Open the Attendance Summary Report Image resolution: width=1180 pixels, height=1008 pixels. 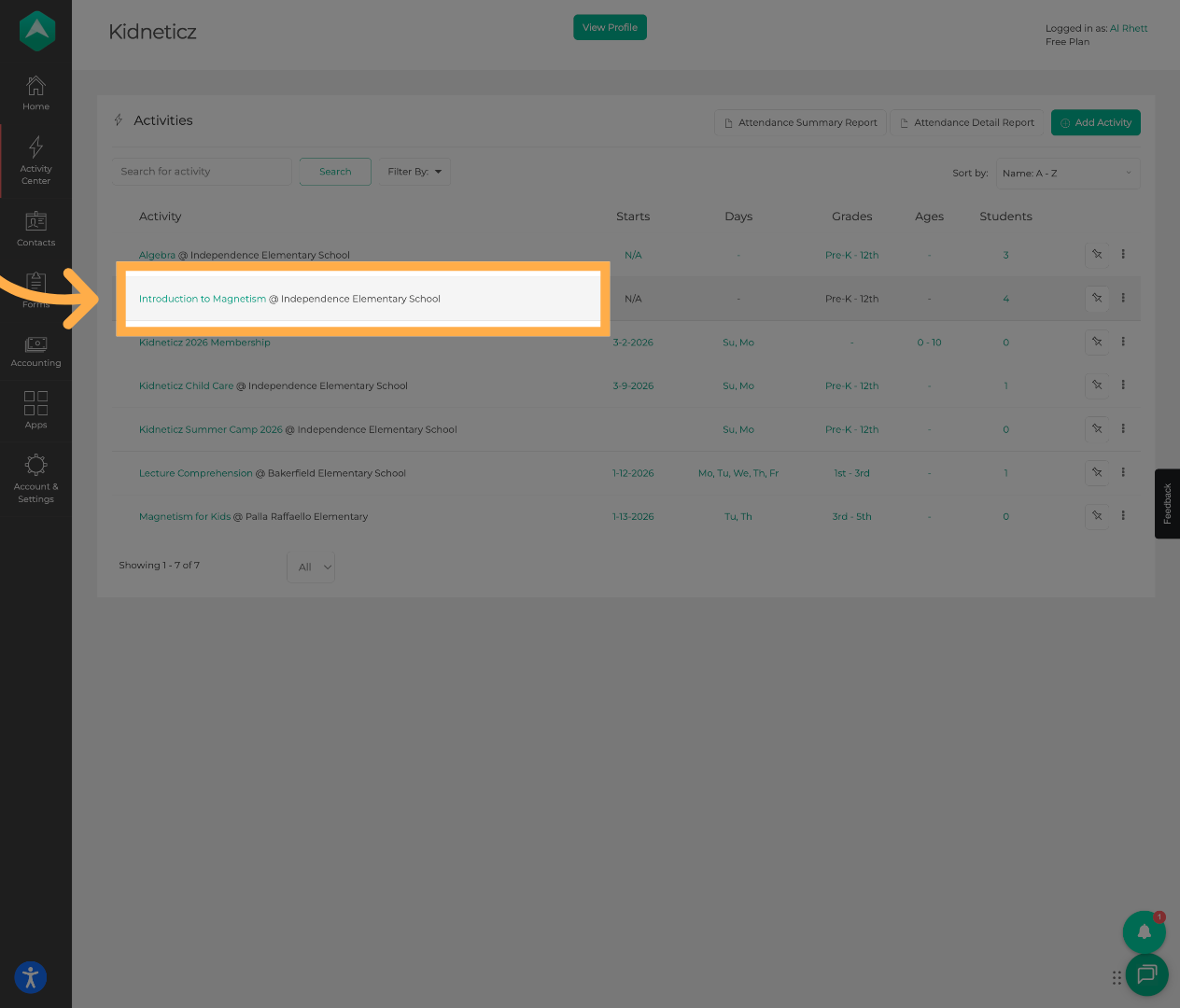coord(800,123)
